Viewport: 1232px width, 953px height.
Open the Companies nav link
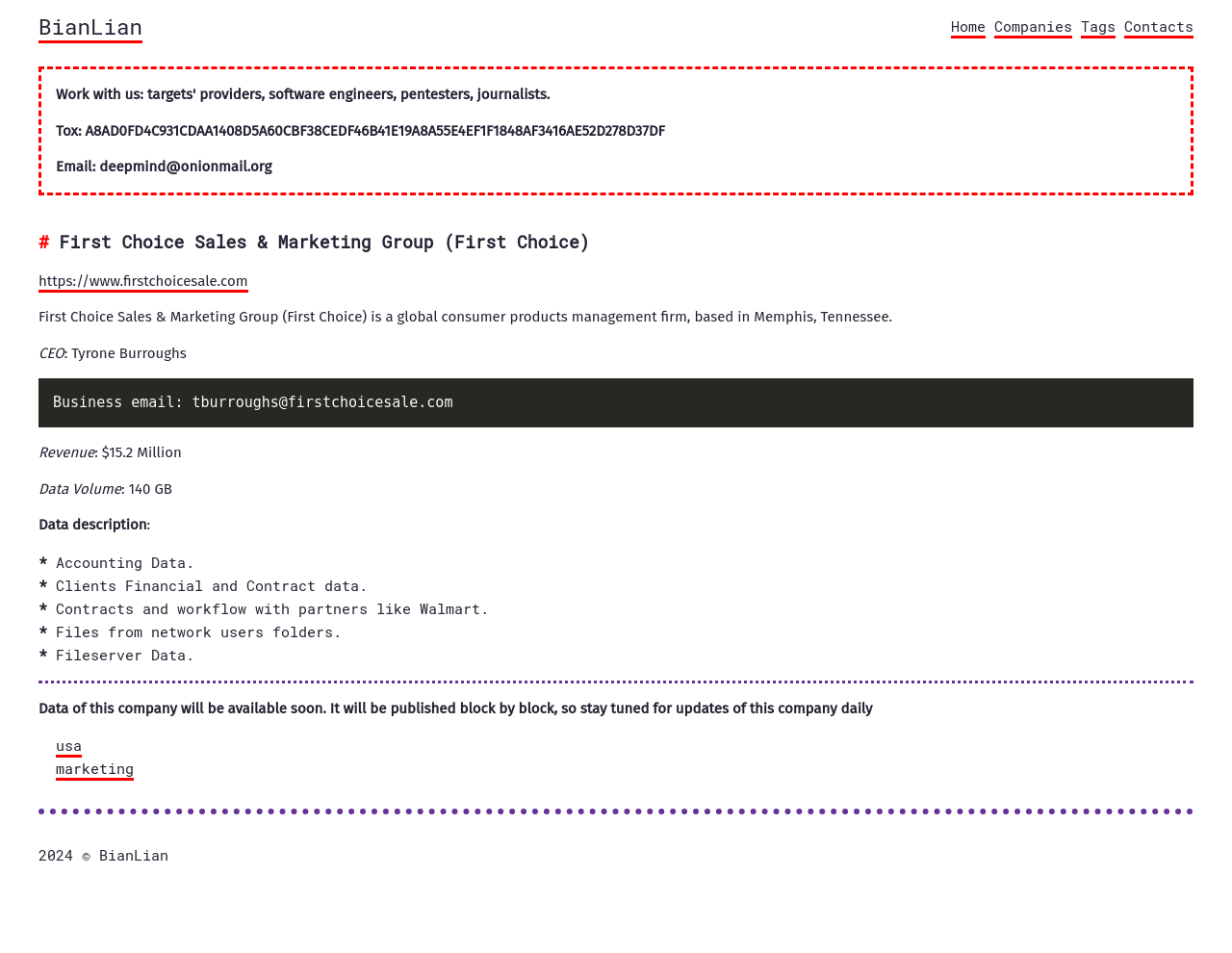pyautogui.click(x=1033, y=27)
